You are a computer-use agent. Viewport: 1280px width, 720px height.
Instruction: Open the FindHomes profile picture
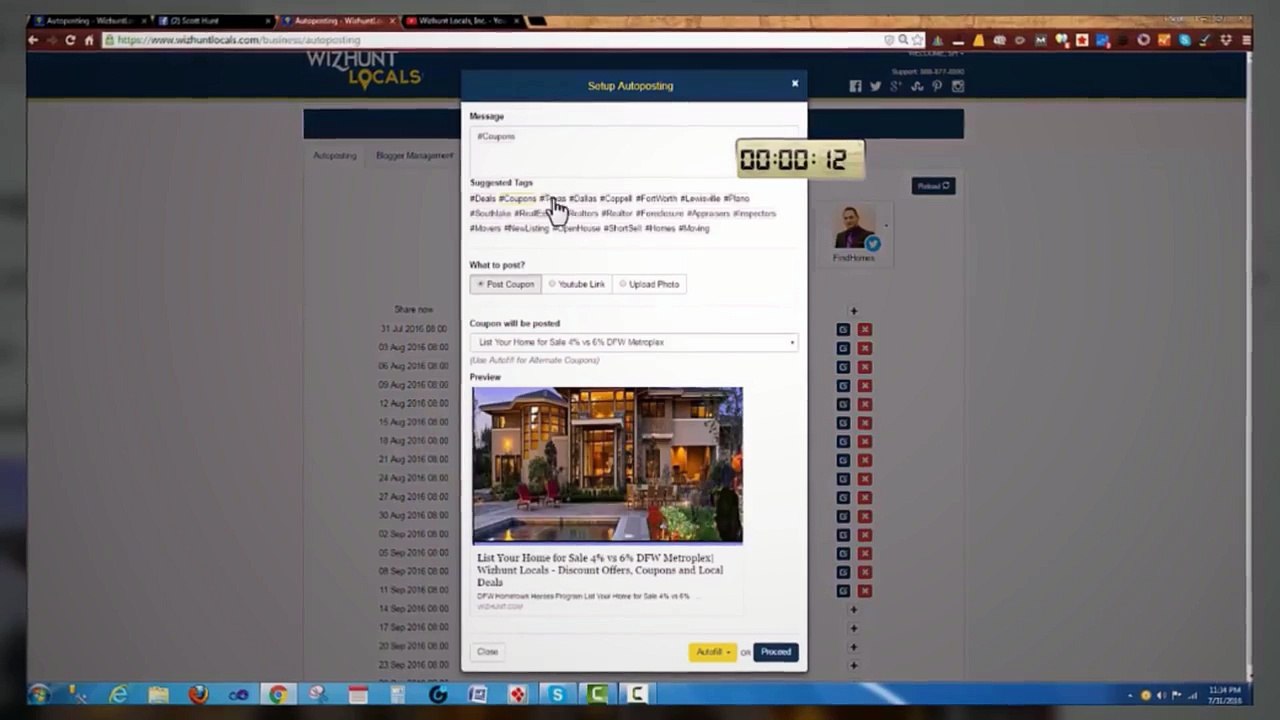[853, 228]
